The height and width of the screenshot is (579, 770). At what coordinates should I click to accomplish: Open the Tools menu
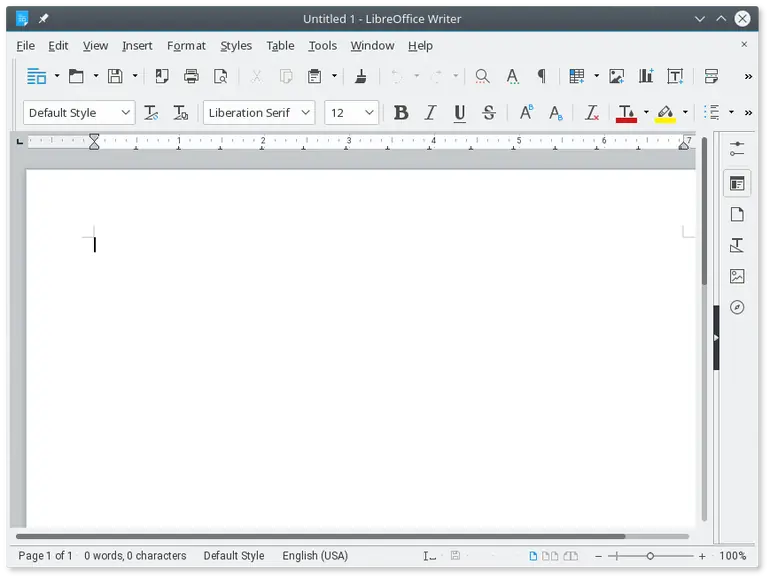[x=322, y=46]
